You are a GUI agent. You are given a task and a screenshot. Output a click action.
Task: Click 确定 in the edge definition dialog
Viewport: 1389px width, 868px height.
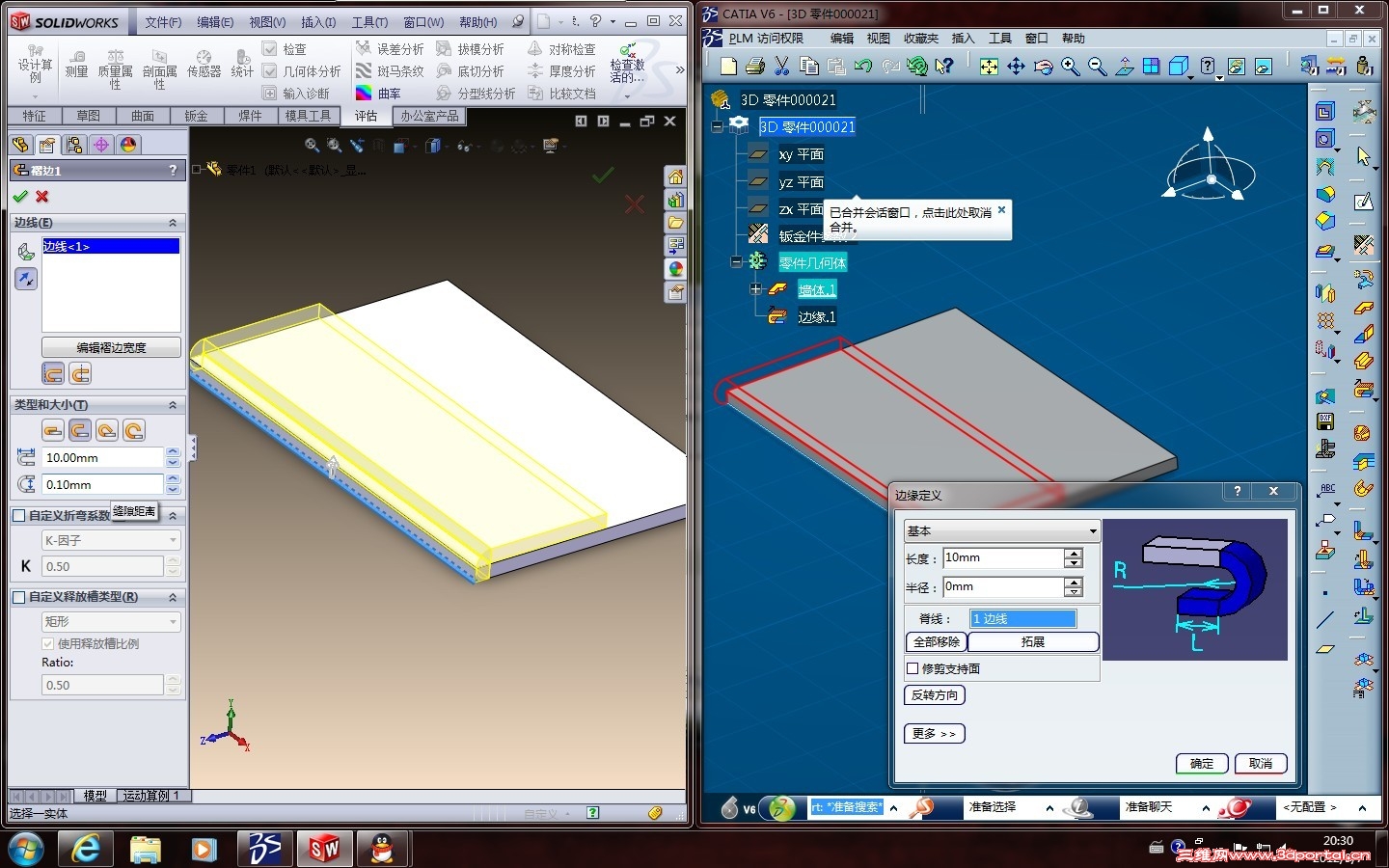1202,764
